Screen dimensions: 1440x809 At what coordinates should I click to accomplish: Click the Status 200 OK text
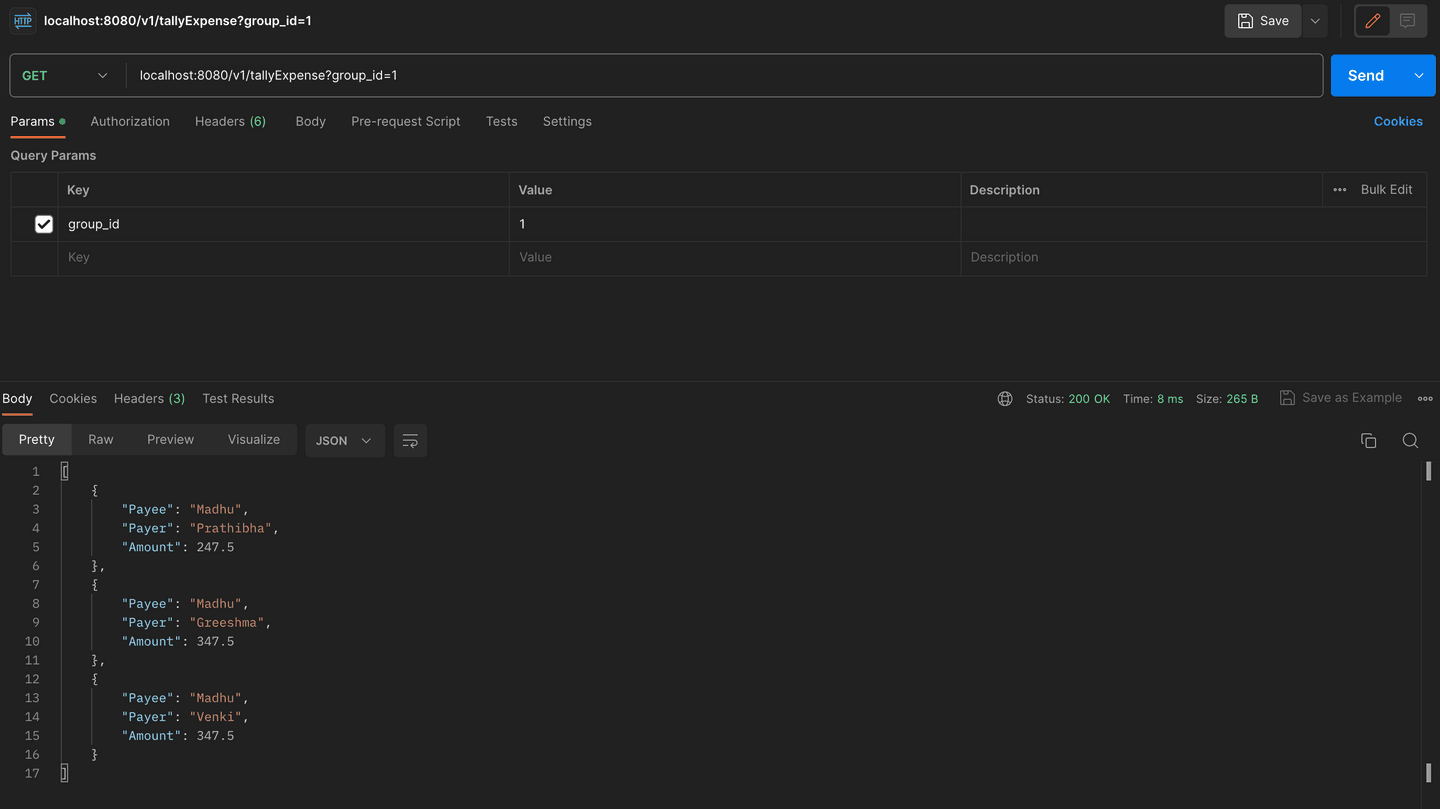(1068, 399)
